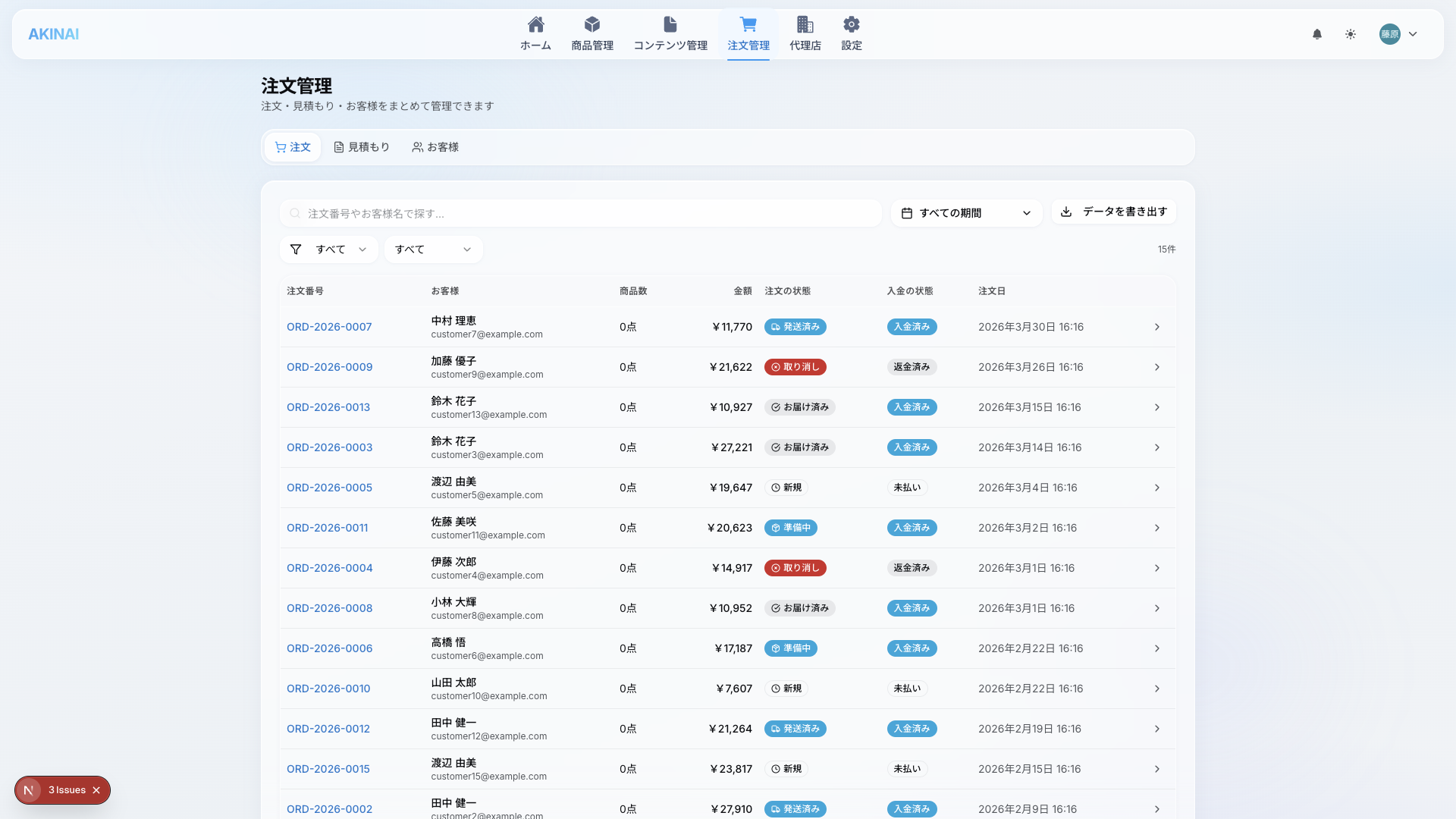The height and width of the screenshot is (819, 1456).
Task: Expand row chevron for ORD-2026-0005
Action: coord(1157,488)
